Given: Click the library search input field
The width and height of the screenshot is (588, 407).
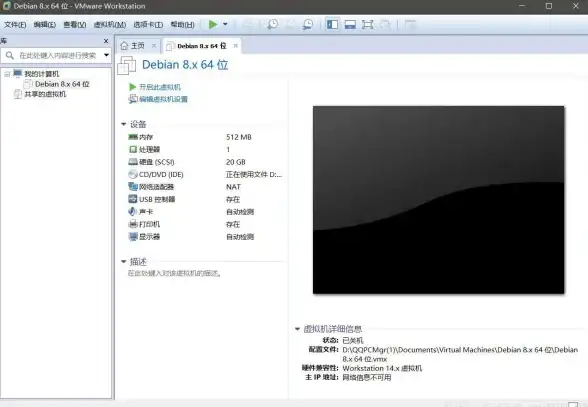Looking at the screenshot, I should click(58, 56).
